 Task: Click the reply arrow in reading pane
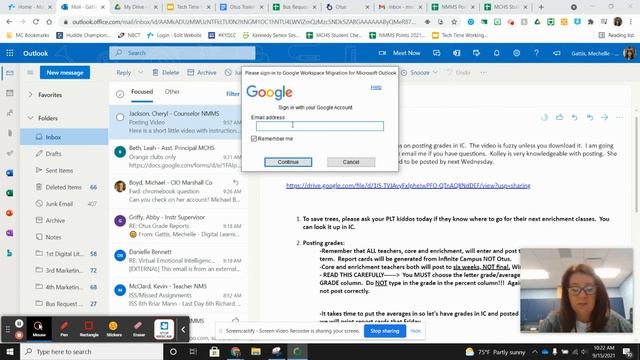click(x=575, y=118)
